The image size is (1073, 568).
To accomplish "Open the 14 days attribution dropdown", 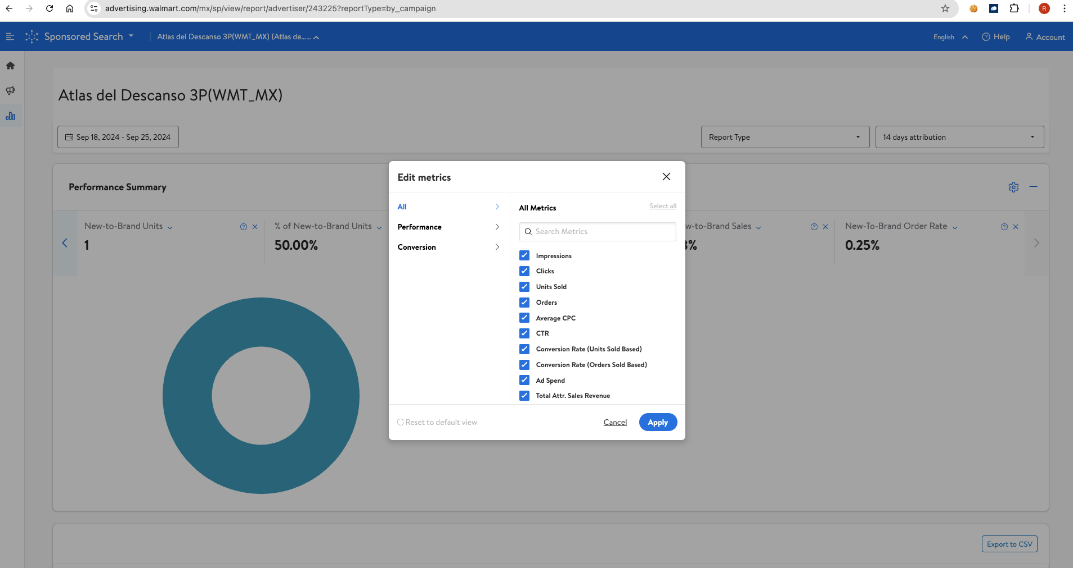I will click(x=959, y=137).
